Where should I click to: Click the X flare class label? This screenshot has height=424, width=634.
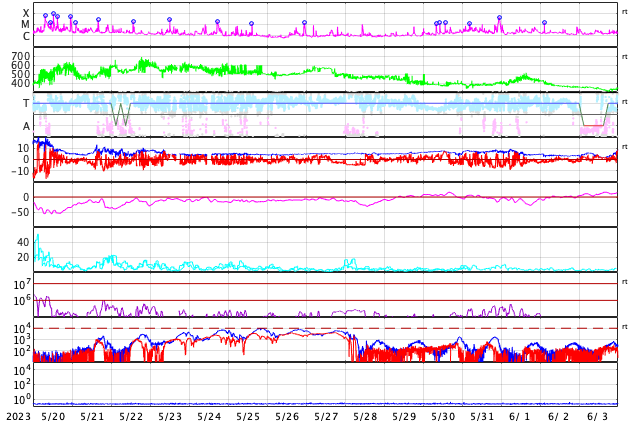[26, 13]
